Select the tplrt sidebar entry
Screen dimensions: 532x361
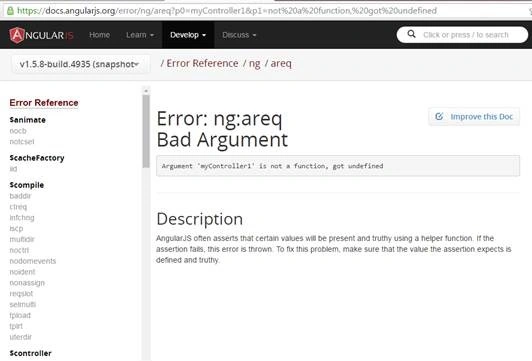[x=16, y=326]
